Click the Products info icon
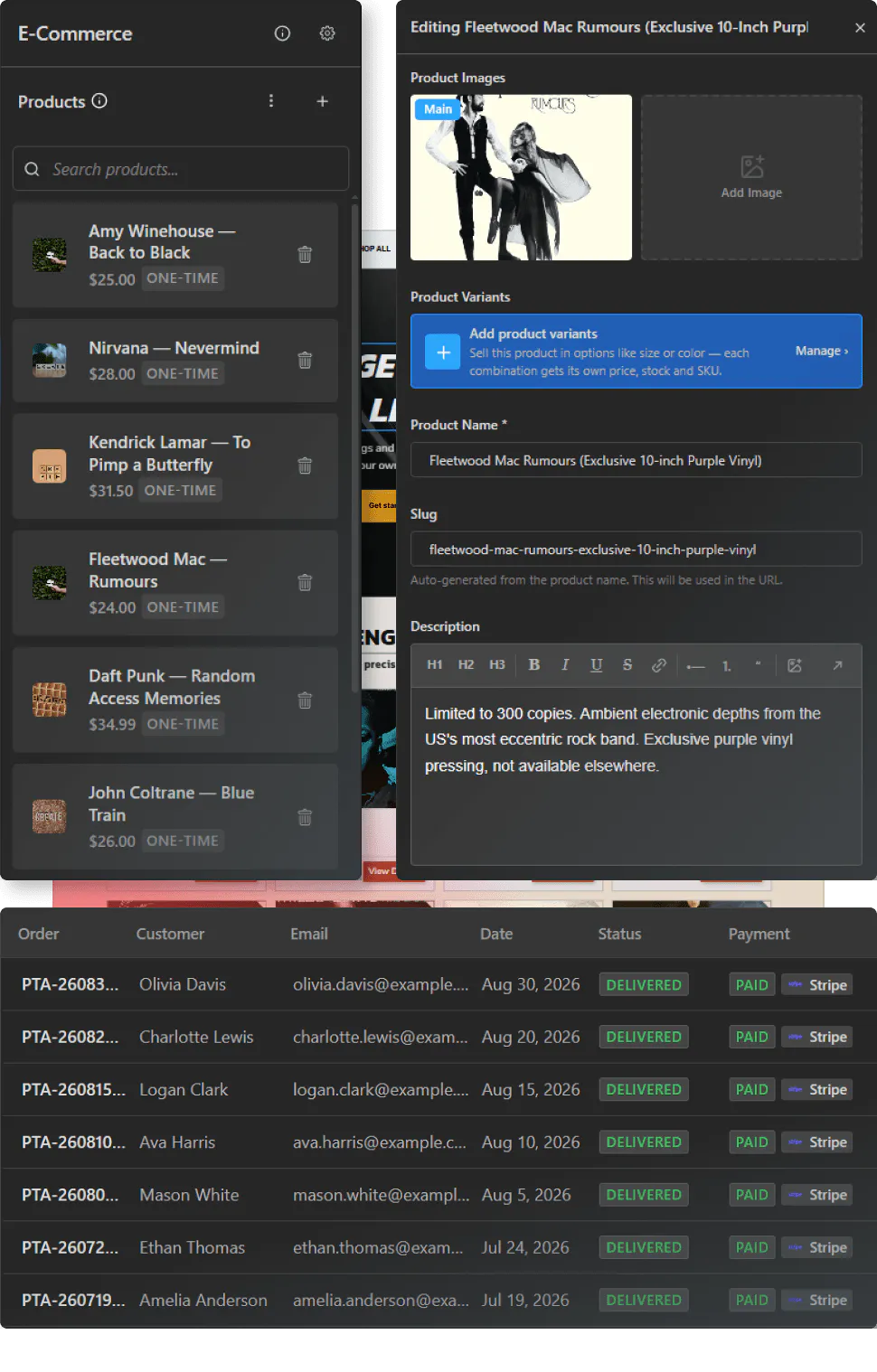Viewport: 877px width, 1372px height. (x=99, y=101)
